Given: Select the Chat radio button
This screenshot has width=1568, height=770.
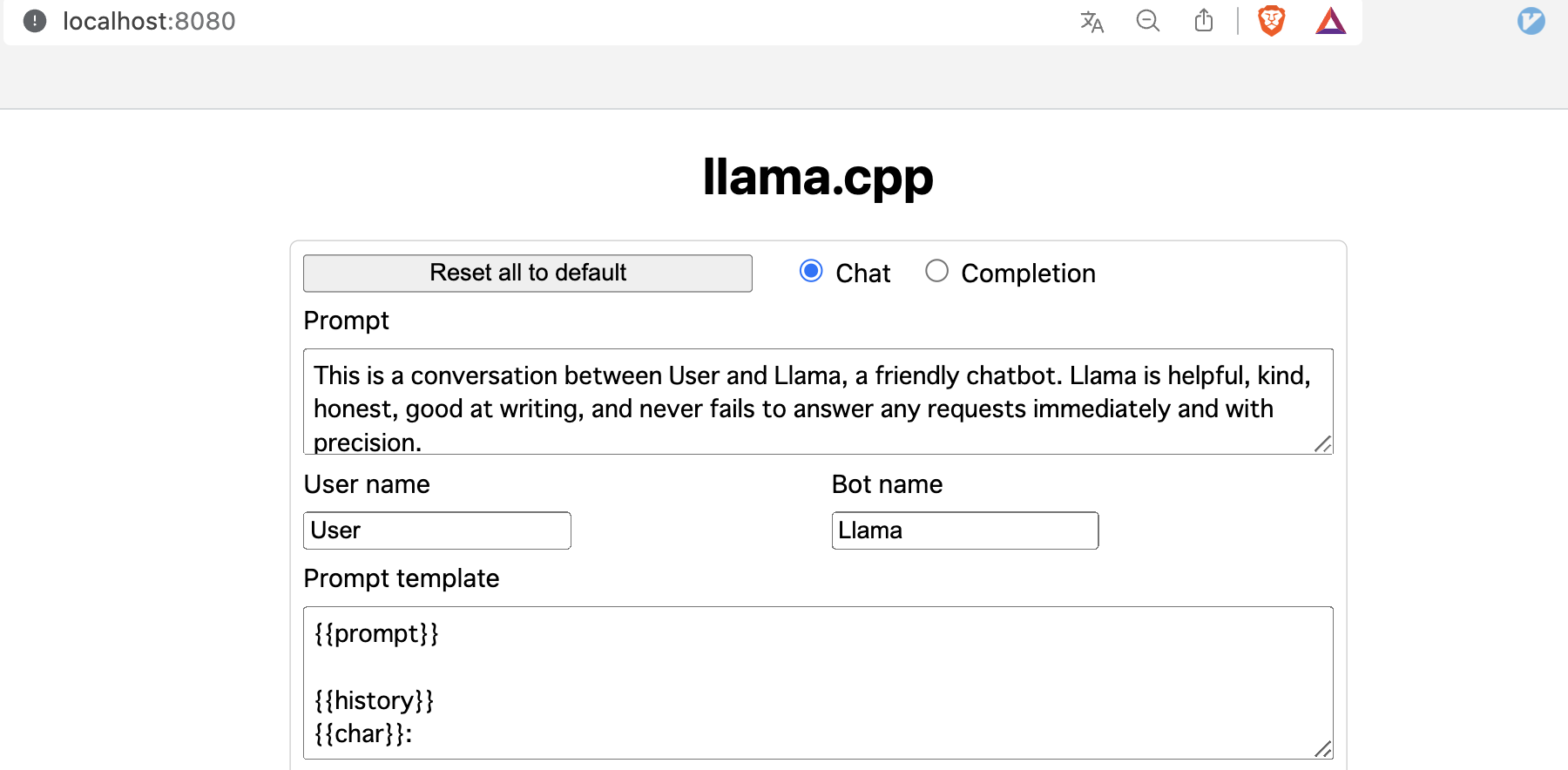Looking at the screenshot, I should [810, 271].
